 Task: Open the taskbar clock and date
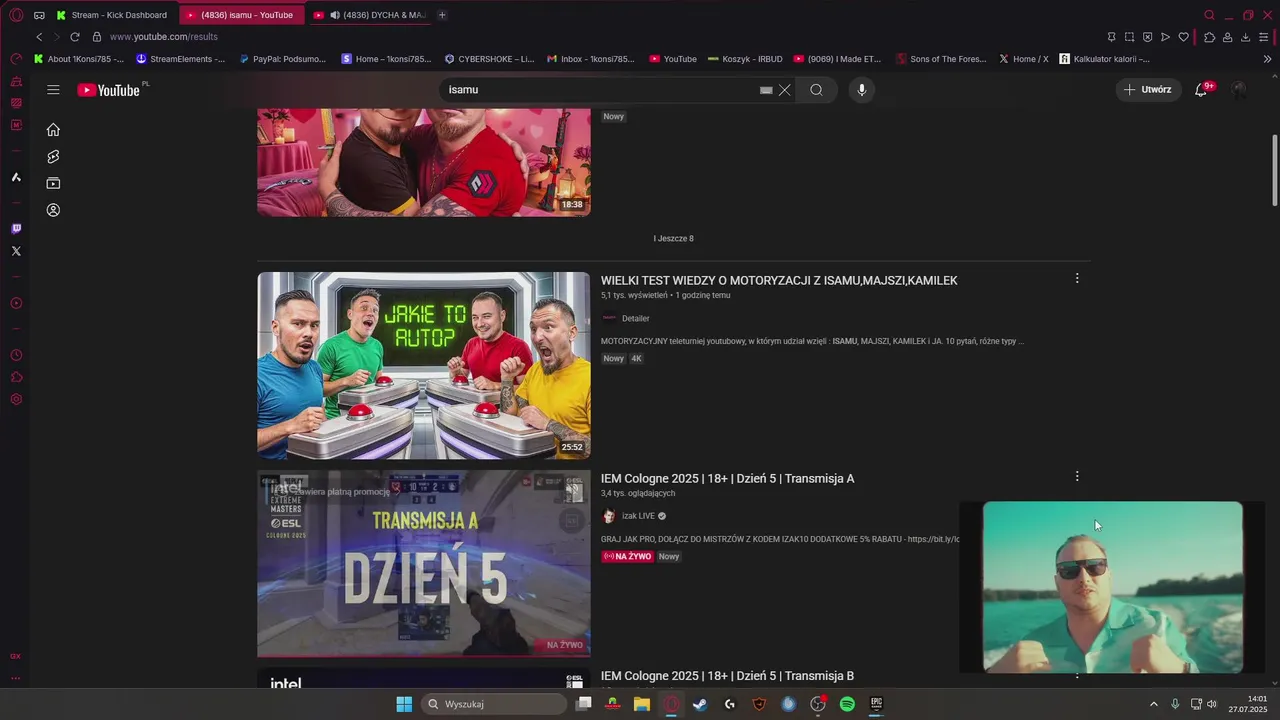click(1248, 704)
